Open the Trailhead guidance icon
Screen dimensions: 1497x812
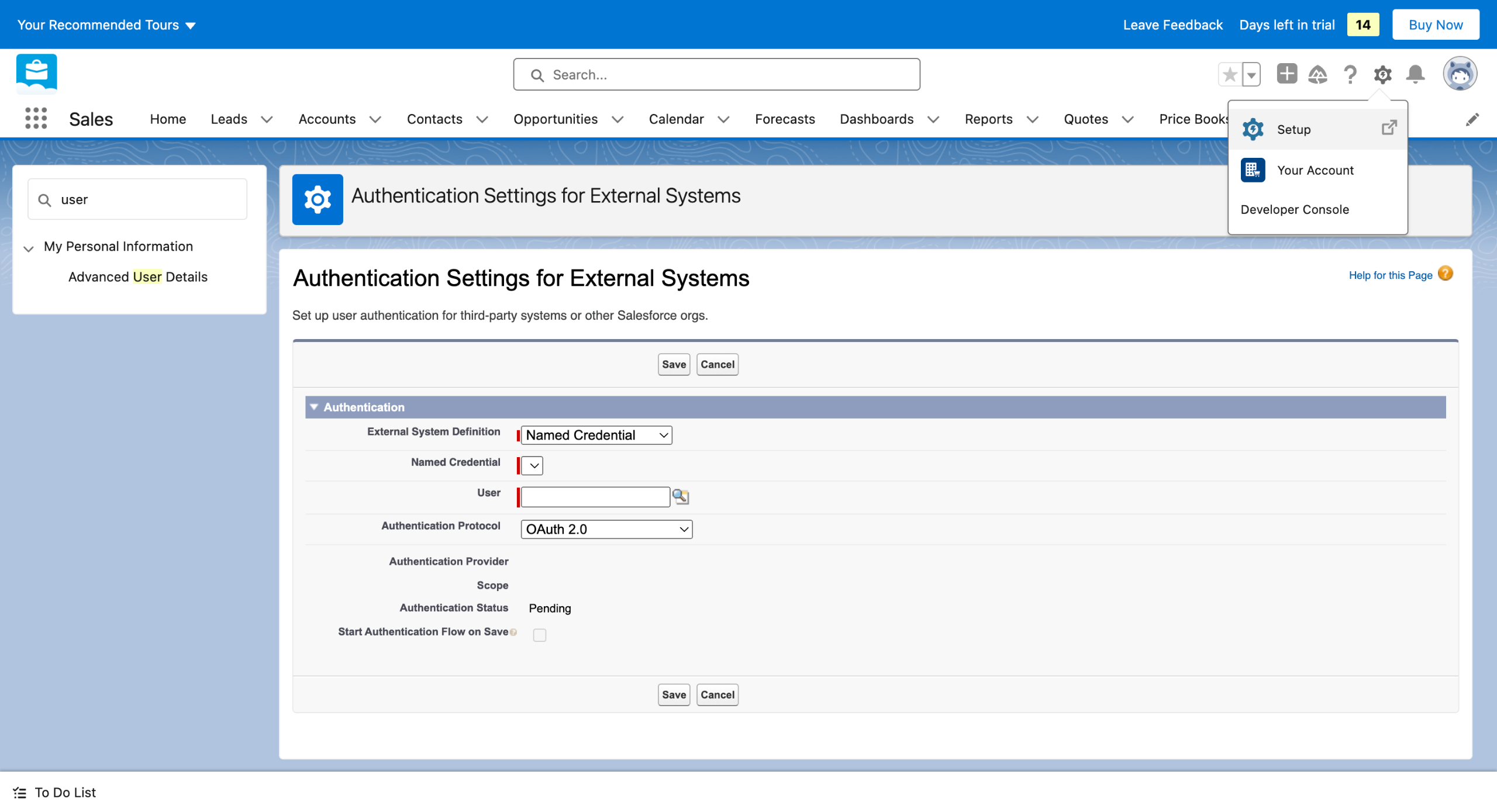1318,74
